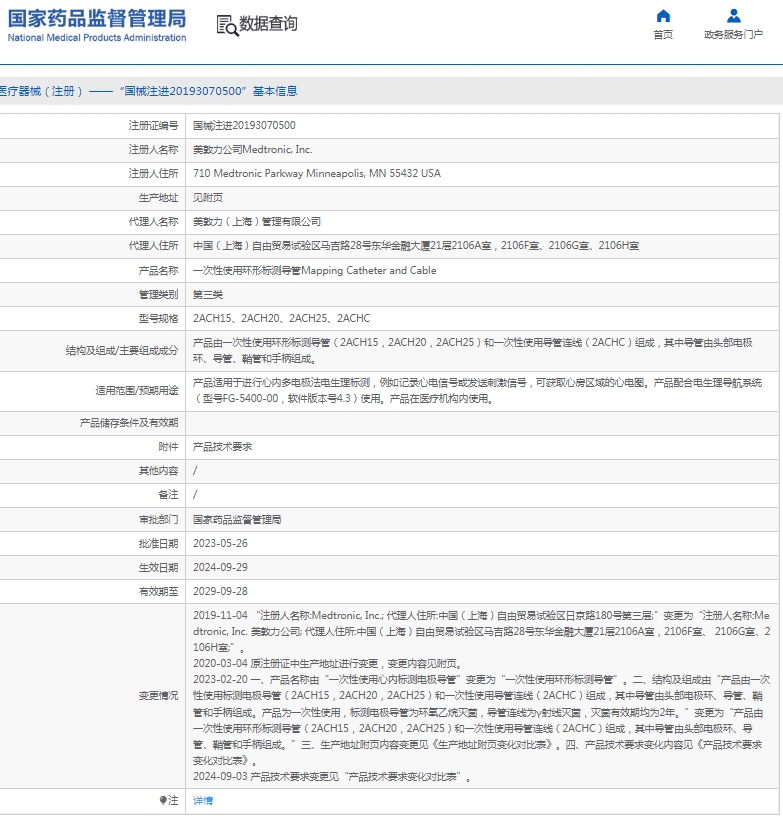Click the 见附页 production address value
Viewport: 783px width, 821px height.
click(x=208, y=197)
